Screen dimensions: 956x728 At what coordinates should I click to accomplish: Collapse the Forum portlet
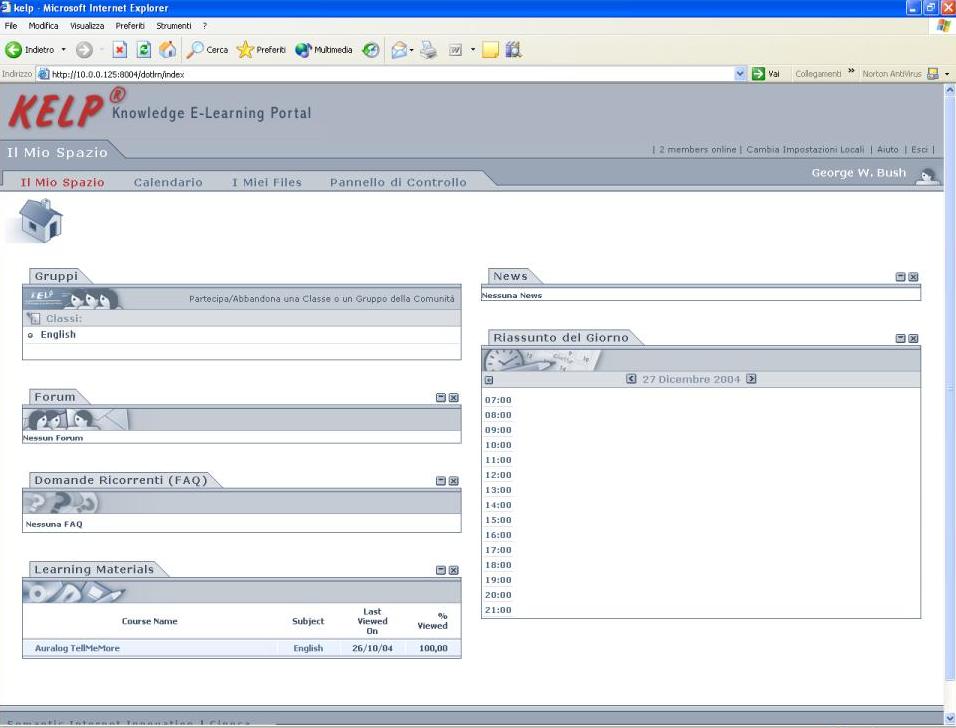pyautogui.click(x=441, y=398)
